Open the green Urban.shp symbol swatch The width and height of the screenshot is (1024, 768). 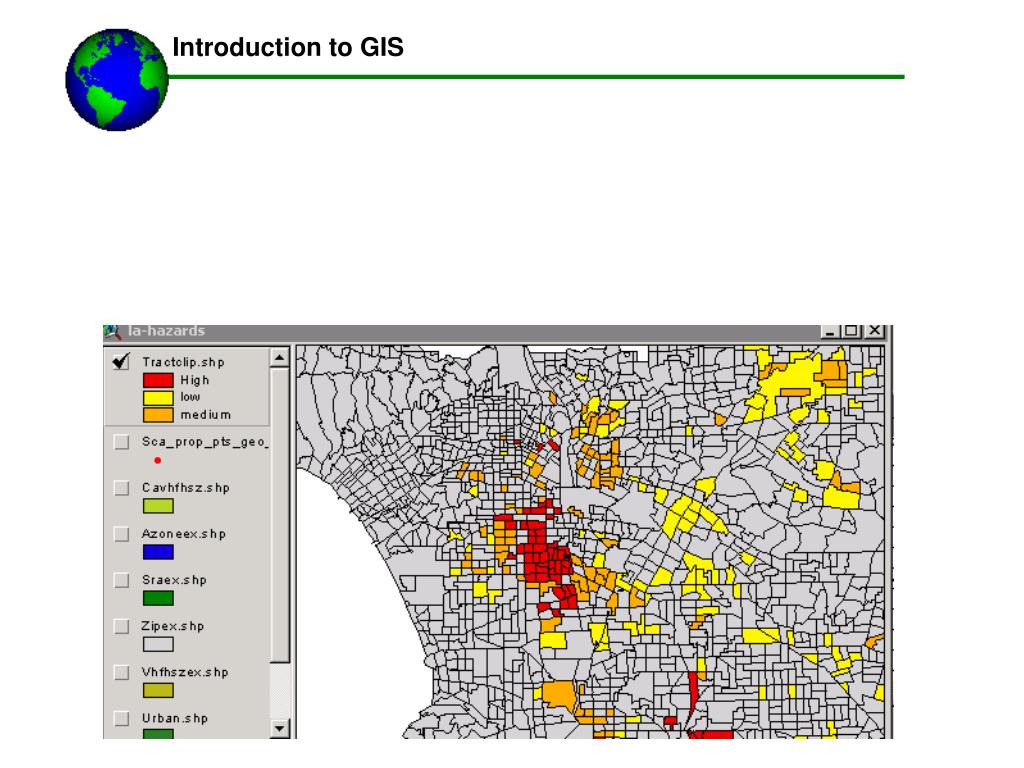[x=158, y=734]
